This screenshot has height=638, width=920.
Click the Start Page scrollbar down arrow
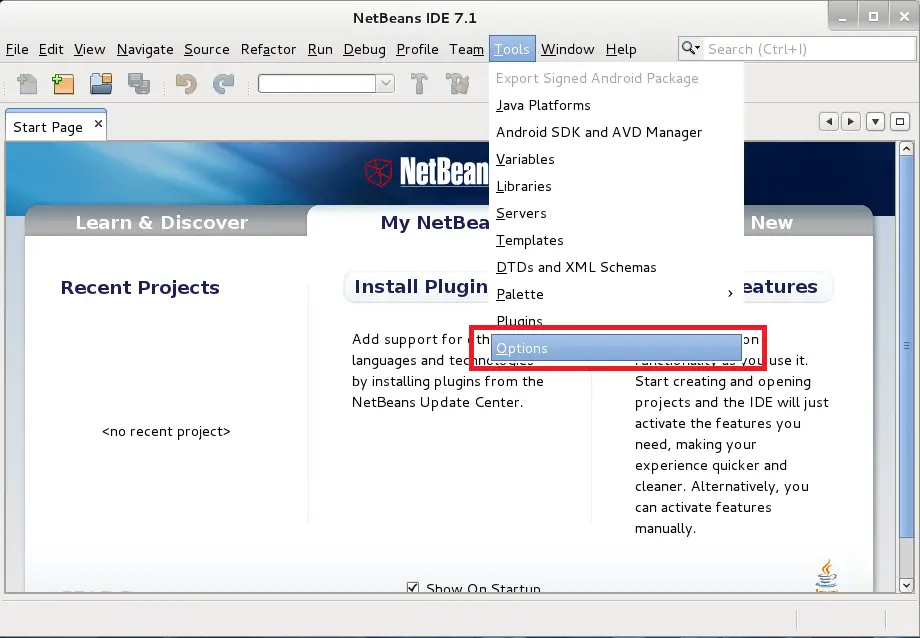tap(906, 585)
